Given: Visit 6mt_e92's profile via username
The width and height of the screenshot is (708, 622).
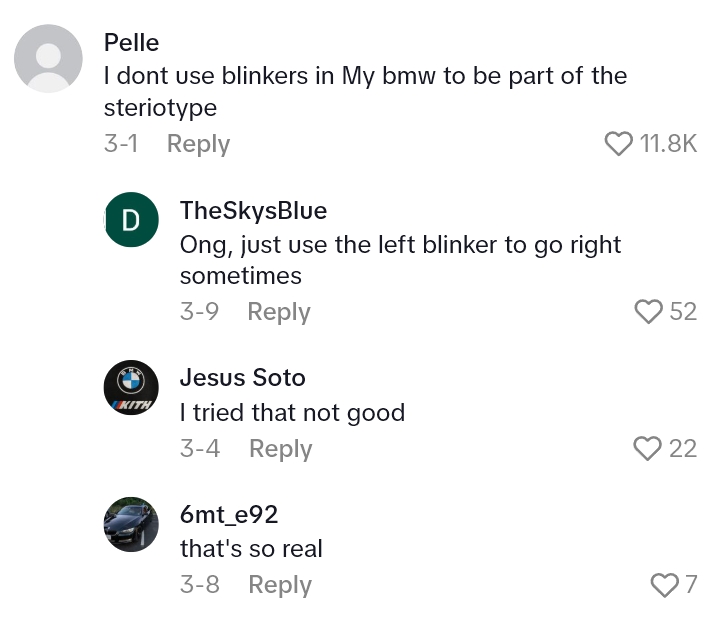Looking at the screenshot, I should click(229, 514).
